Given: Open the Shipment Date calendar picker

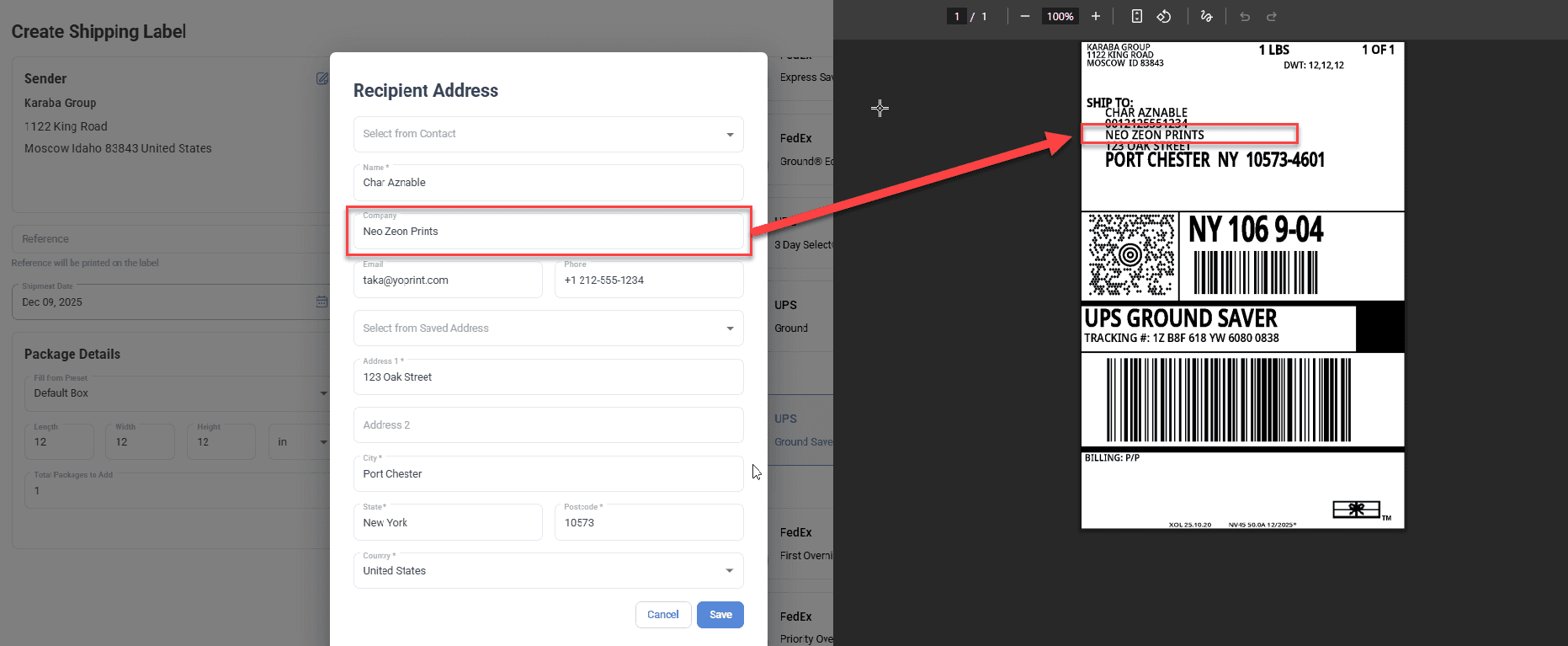Looking at the screenshot, I should click(x=322, y=302).
